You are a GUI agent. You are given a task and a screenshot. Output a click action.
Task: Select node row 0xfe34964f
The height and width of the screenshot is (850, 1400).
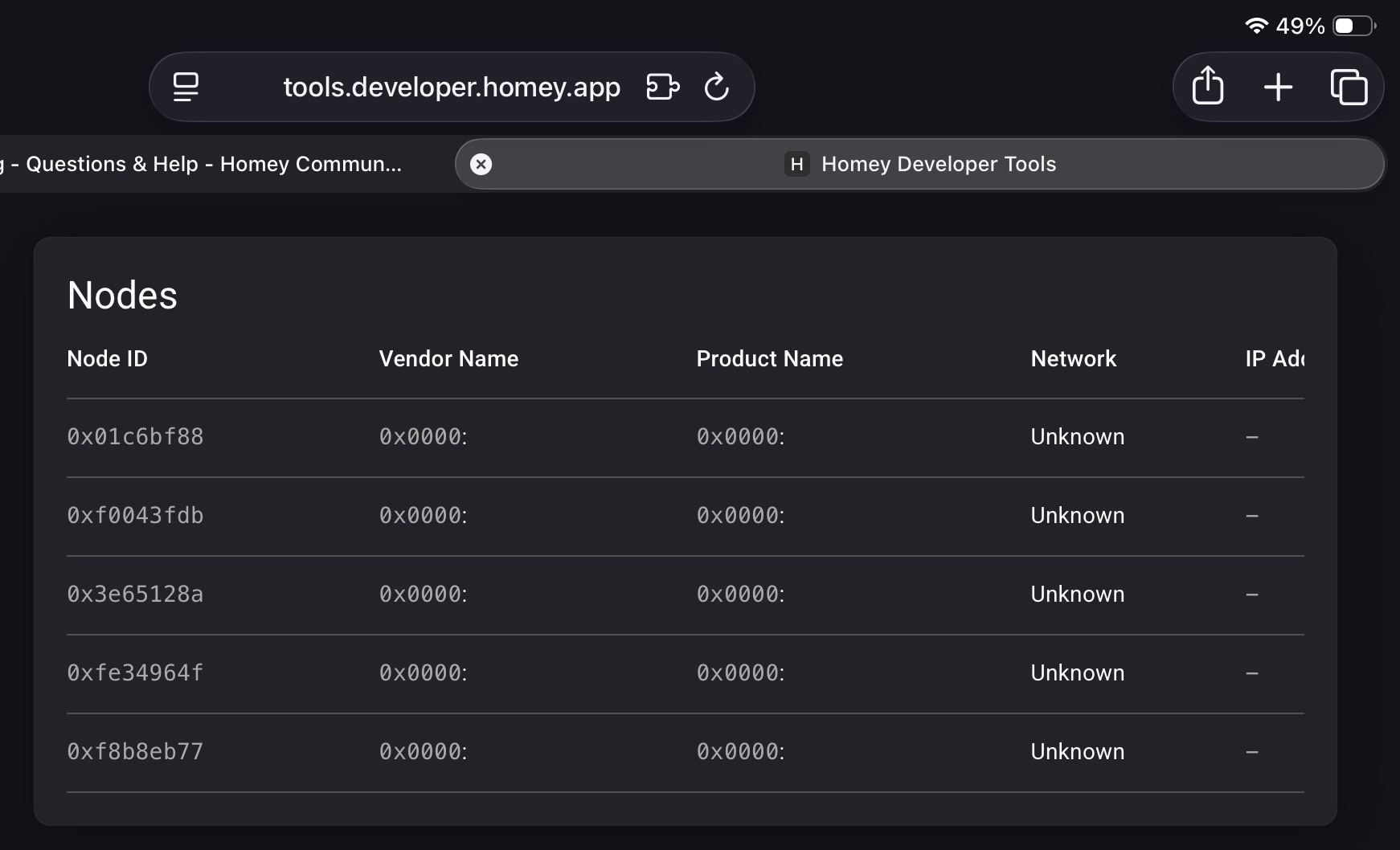click(135, 673)
